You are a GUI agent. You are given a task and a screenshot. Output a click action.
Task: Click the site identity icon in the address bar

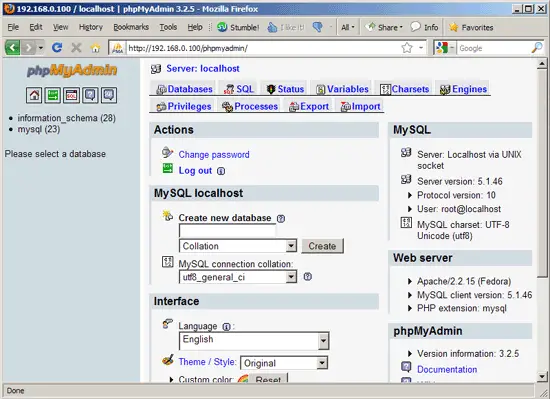(118, 48)
